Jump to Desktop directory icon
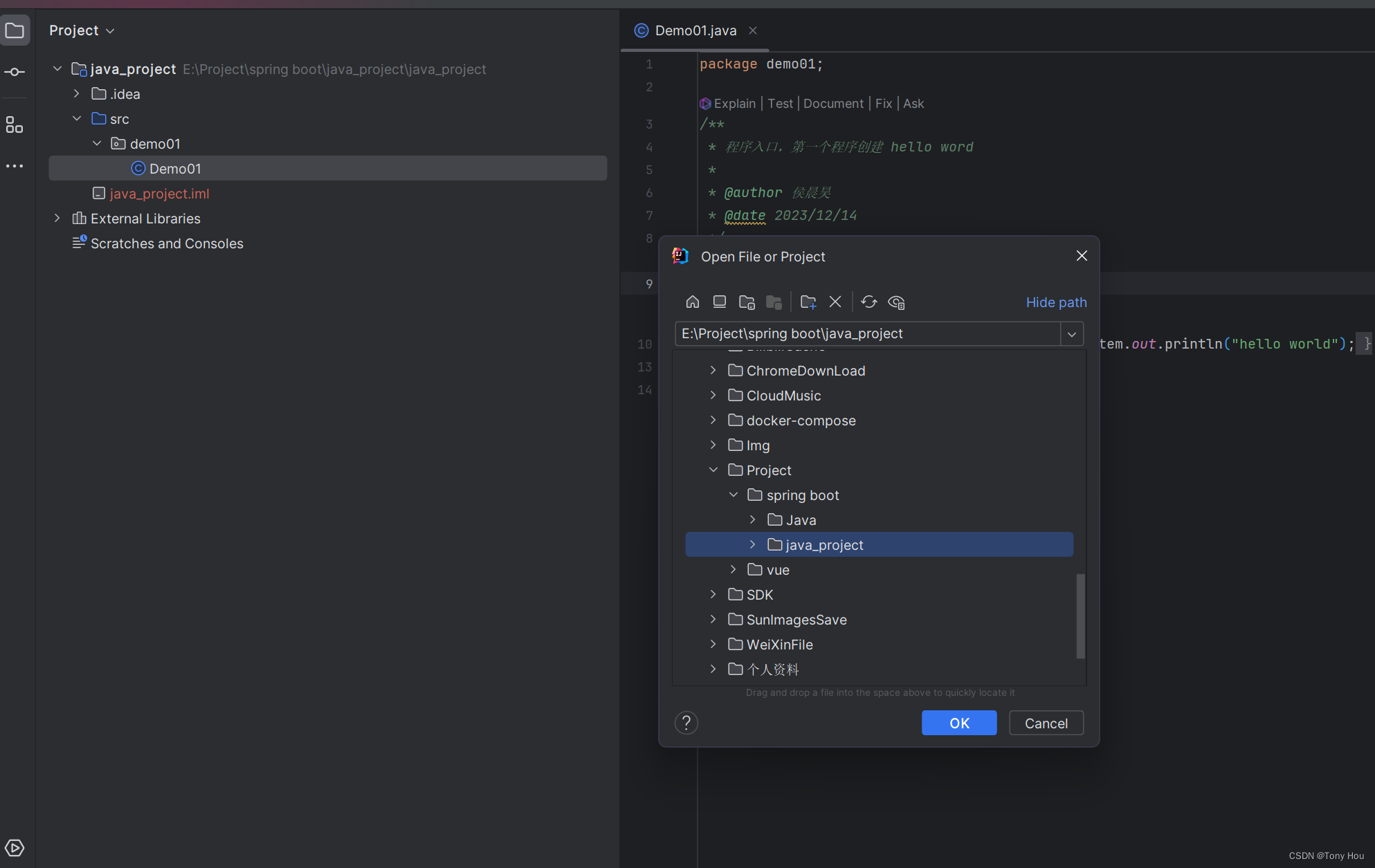The height and width of the screenshot is (868, 1375). (719, 302)
